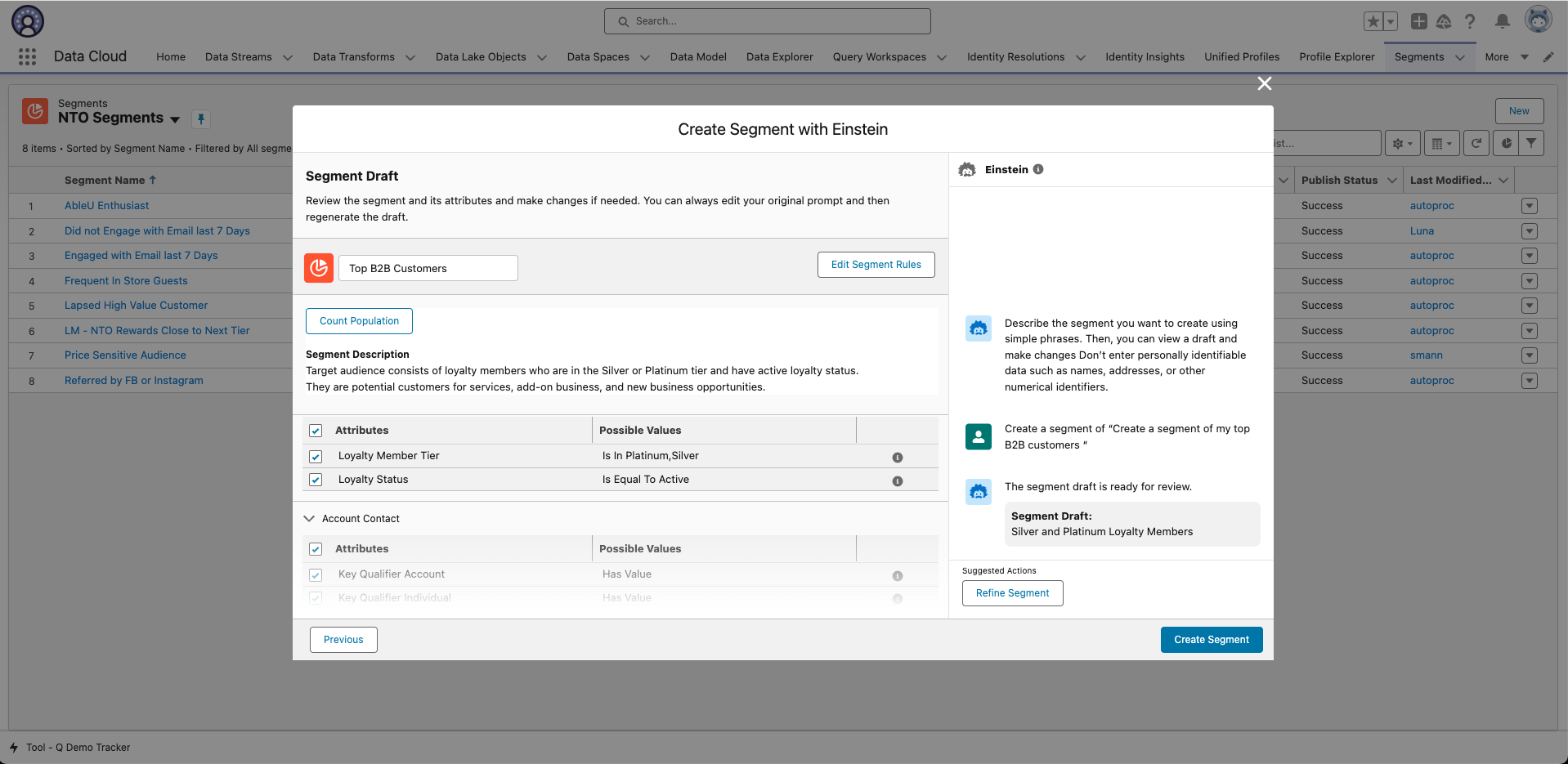Click Edit Segment Rules button
The width and height of the screenshot is (1568, 764).
876,265
